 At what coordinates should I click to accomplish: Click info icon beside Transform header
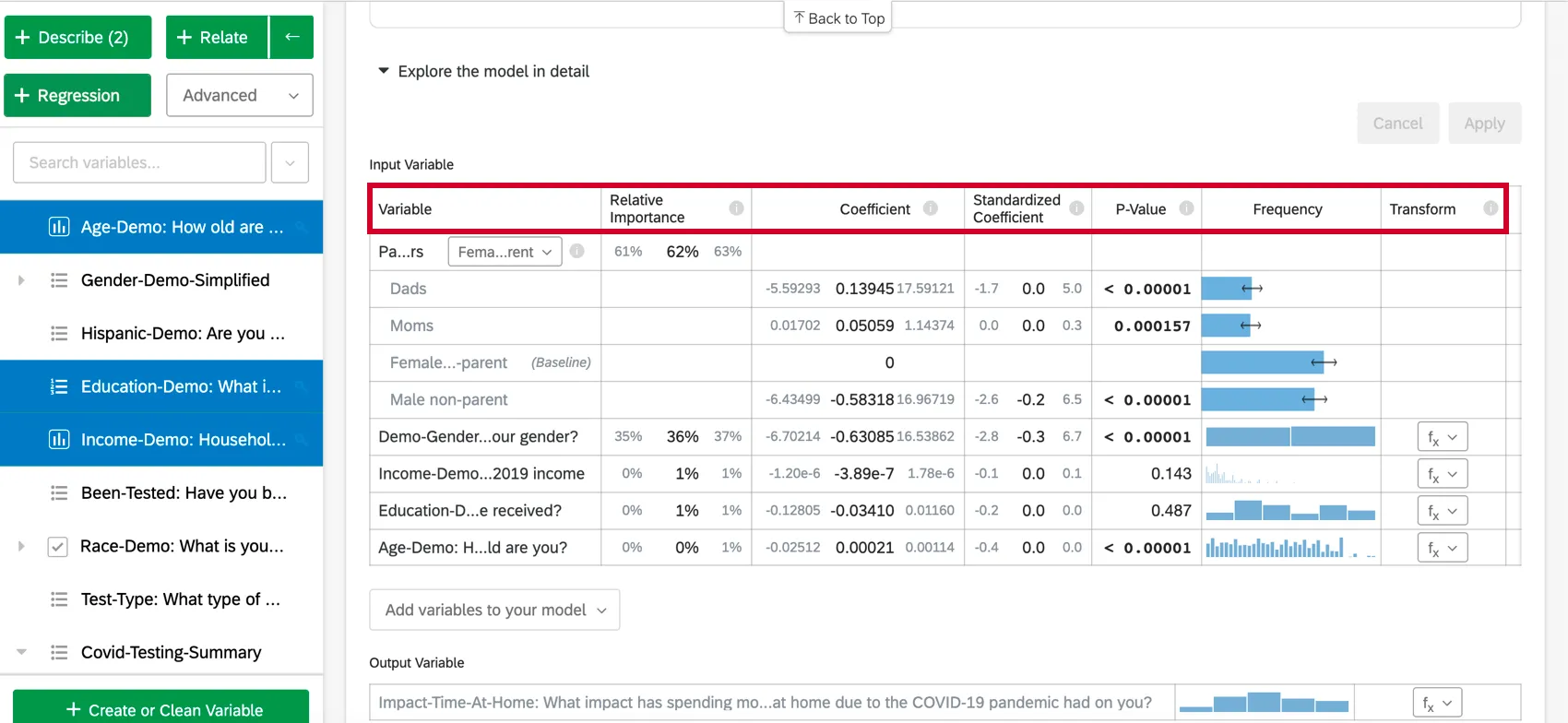point(1491,208)
